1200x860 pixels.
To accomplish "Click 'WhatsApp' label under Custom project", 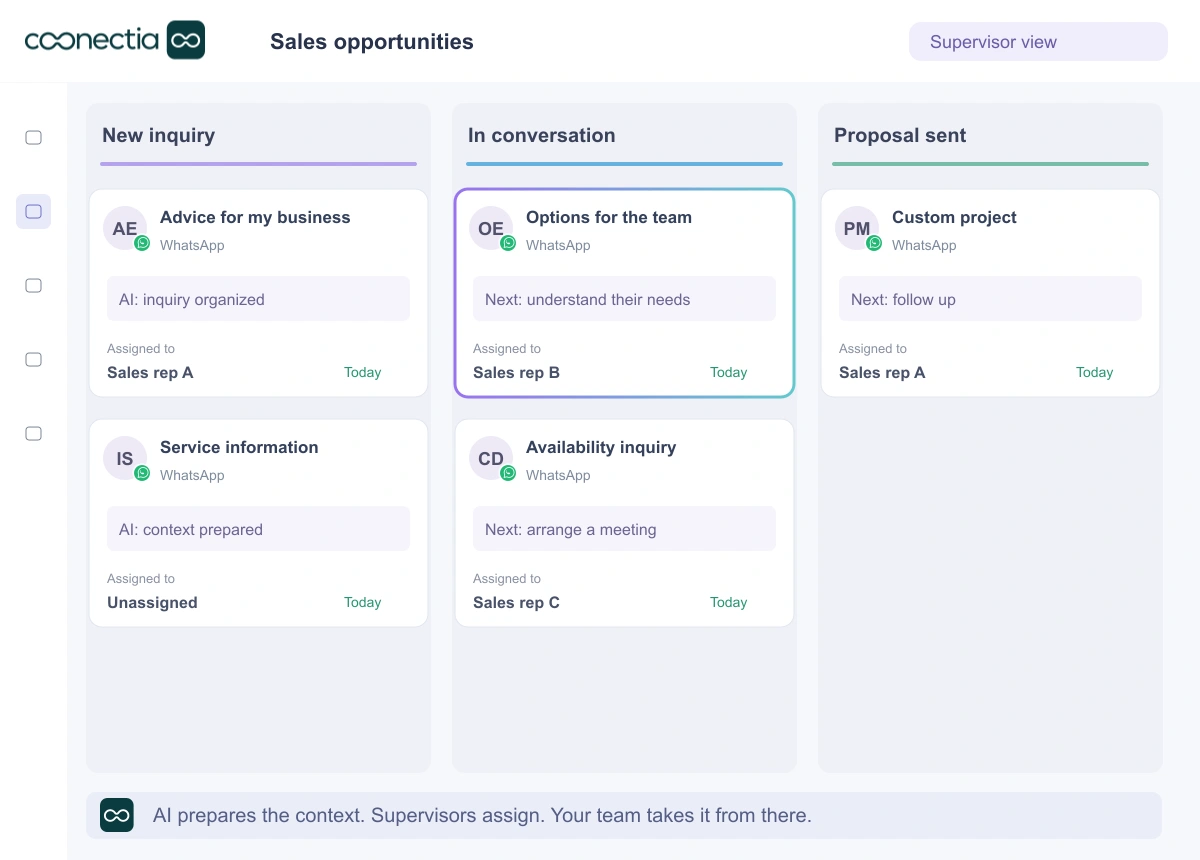I will point(924,245).
